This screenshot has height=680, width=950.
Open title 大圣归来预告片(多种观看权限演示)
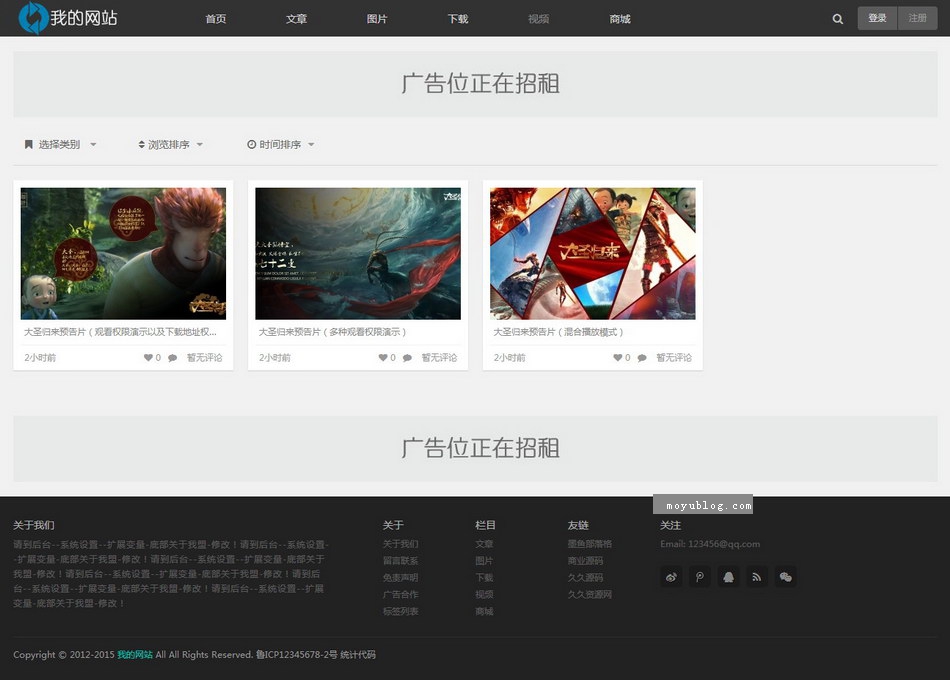pos(332,332)
